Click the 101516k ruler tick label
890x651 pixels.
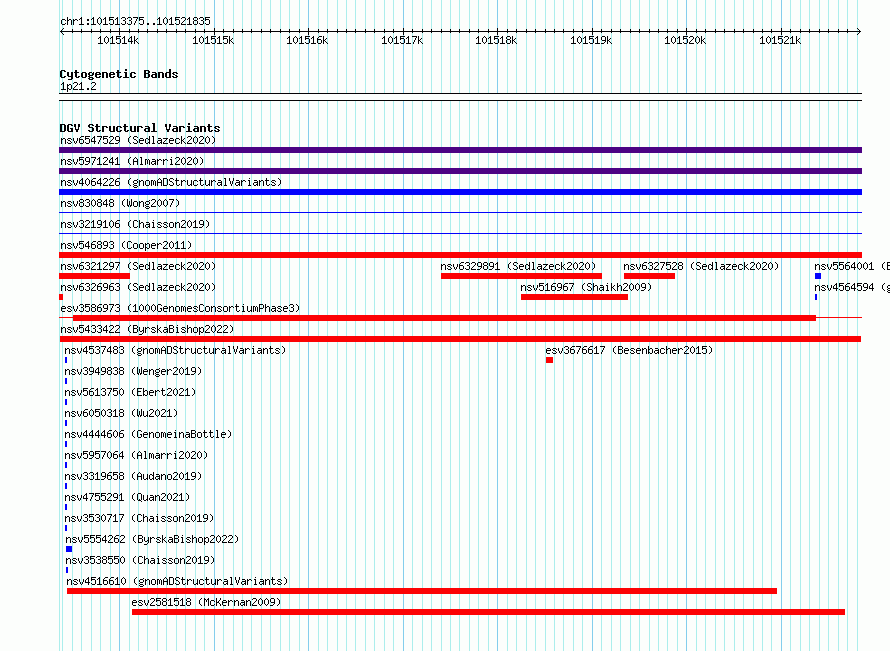tap(307, 40)
